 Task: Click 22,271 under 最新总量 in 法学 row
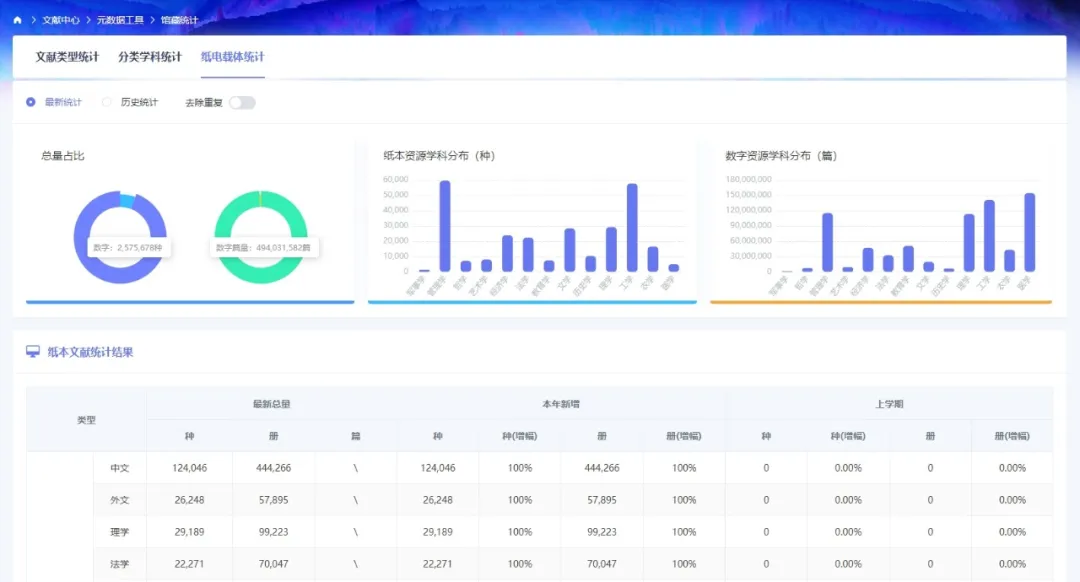189,563
